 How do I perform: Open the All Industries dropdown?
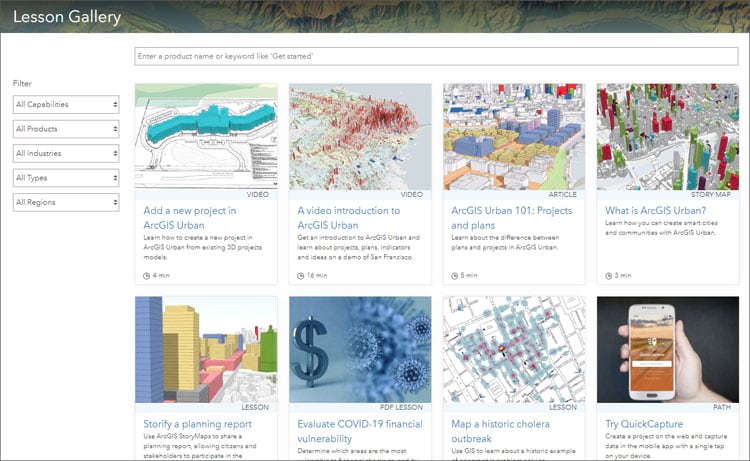pos(66,153)
